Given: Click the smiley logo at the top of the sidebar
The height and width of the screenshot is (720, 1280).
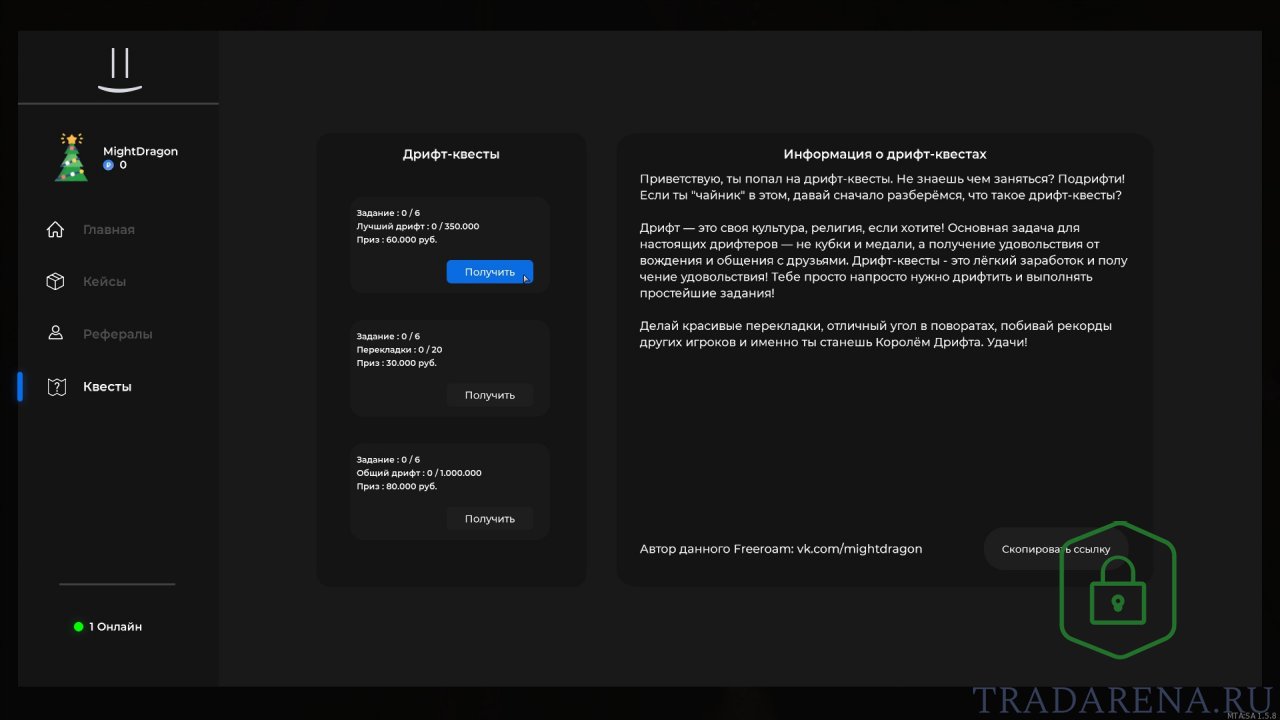Looking at the screenshot, I should coord(120,72).
